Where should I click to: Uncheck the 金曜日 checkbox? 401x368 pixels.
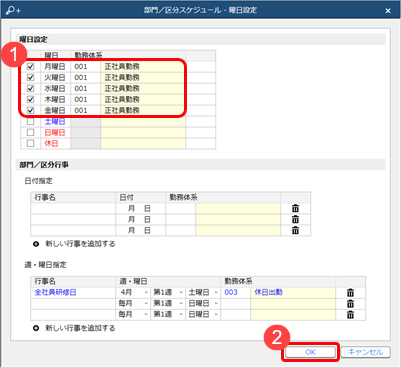[30, 110]
